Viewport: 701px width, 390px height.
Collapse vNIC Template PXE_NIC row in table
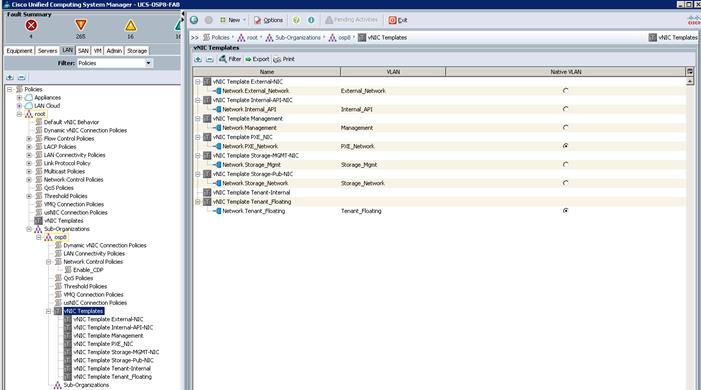198,137
